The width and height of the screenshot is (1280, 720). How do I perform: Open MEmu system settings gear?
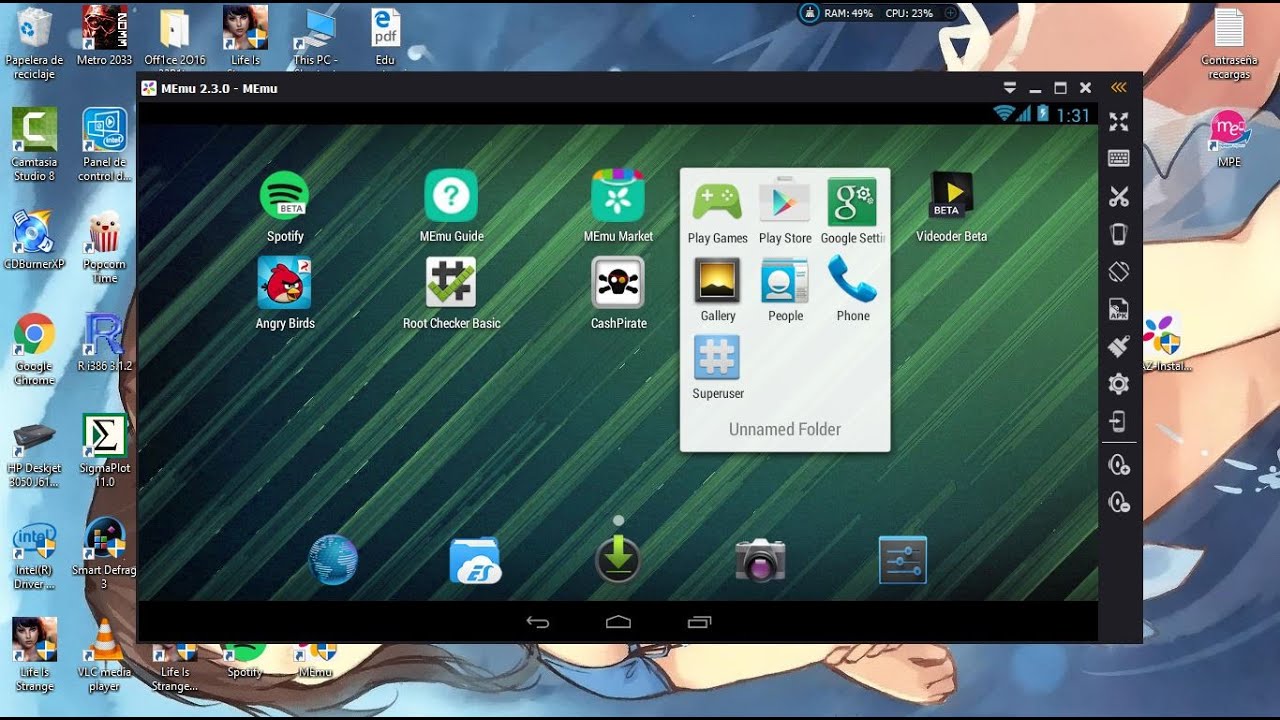[x=1119, y=384]
